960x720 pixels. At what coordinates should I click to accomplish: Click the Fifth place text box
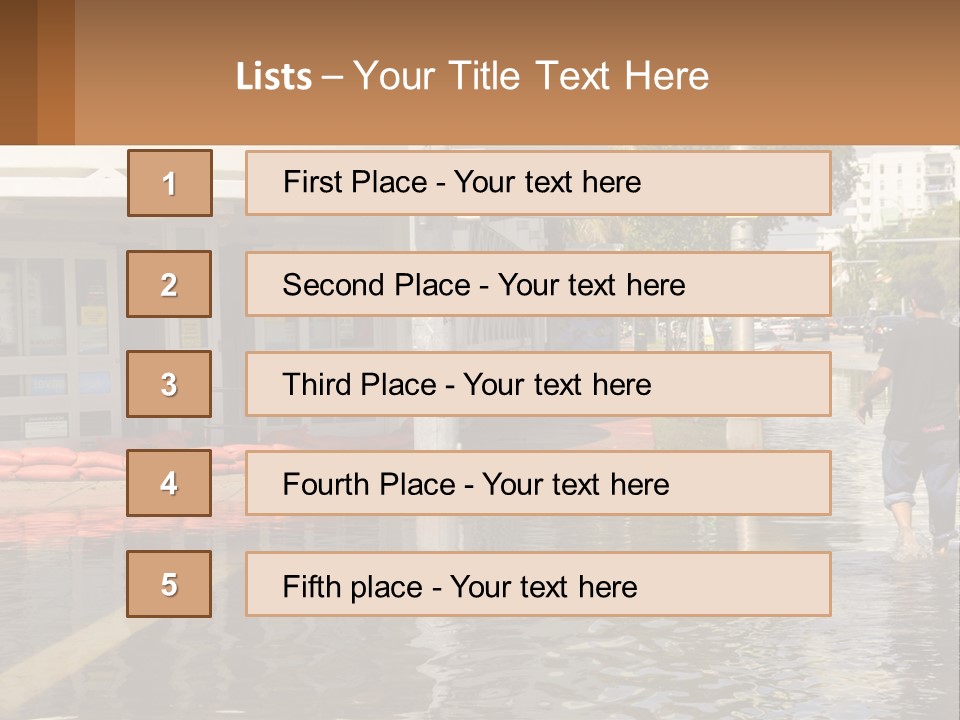(x=538, y=585)
